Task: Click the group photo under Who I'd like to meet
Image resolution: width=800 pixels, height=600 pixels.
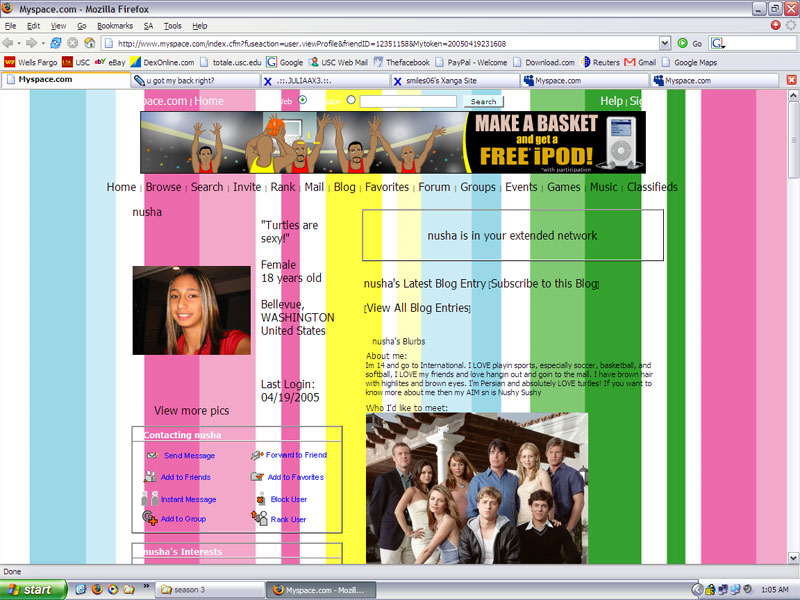Action: 477,488
